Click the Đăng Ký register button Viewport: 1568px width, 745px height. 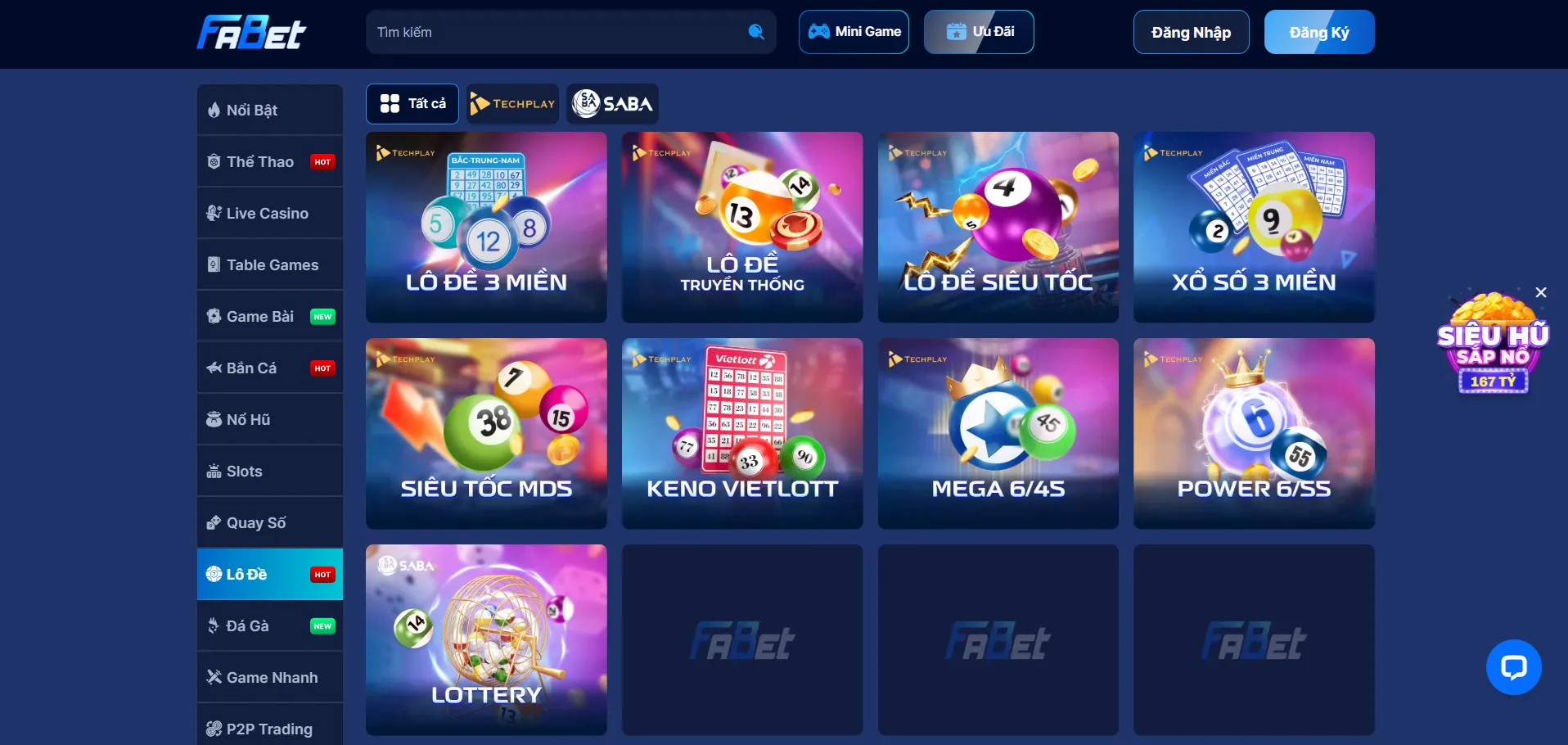[1319, 32]
